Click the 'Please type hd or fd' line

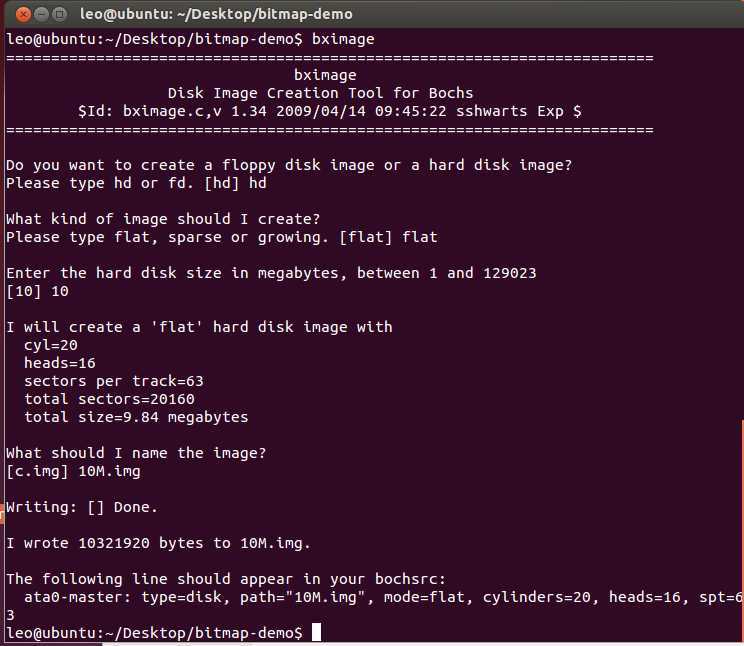coord(136,183)
